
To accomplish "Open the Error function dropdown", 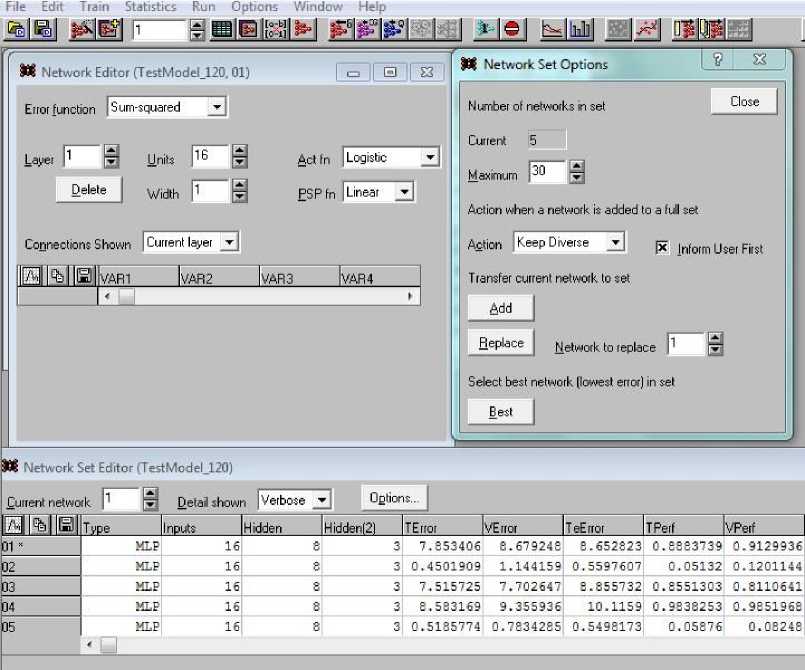I will pyautogui.click(x=217, y=107).
